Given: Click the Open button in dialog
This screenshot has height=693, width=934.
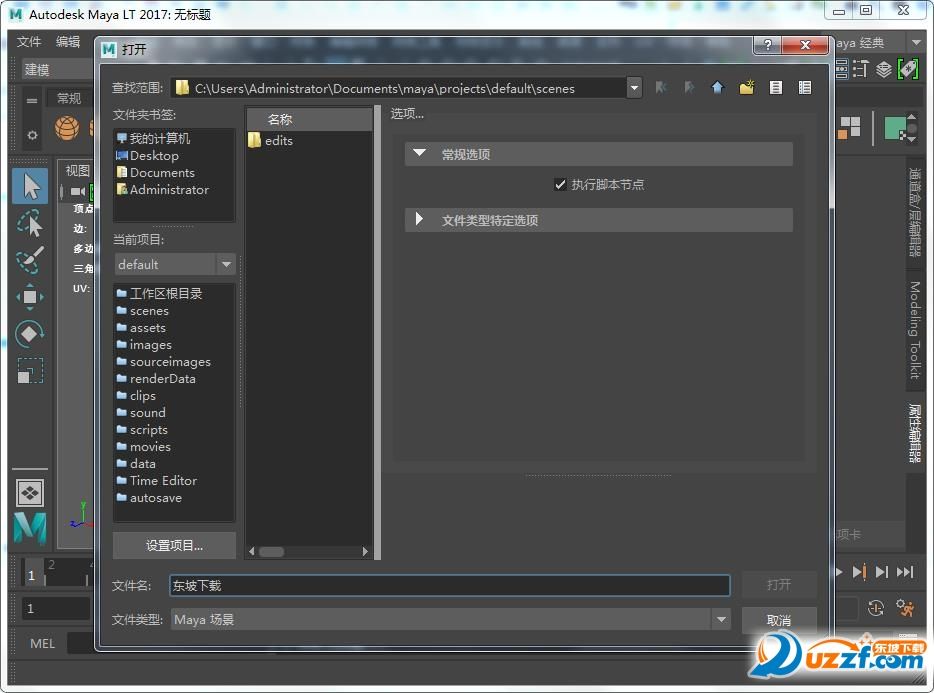Looking at the screenshot, I should (779, 585).
